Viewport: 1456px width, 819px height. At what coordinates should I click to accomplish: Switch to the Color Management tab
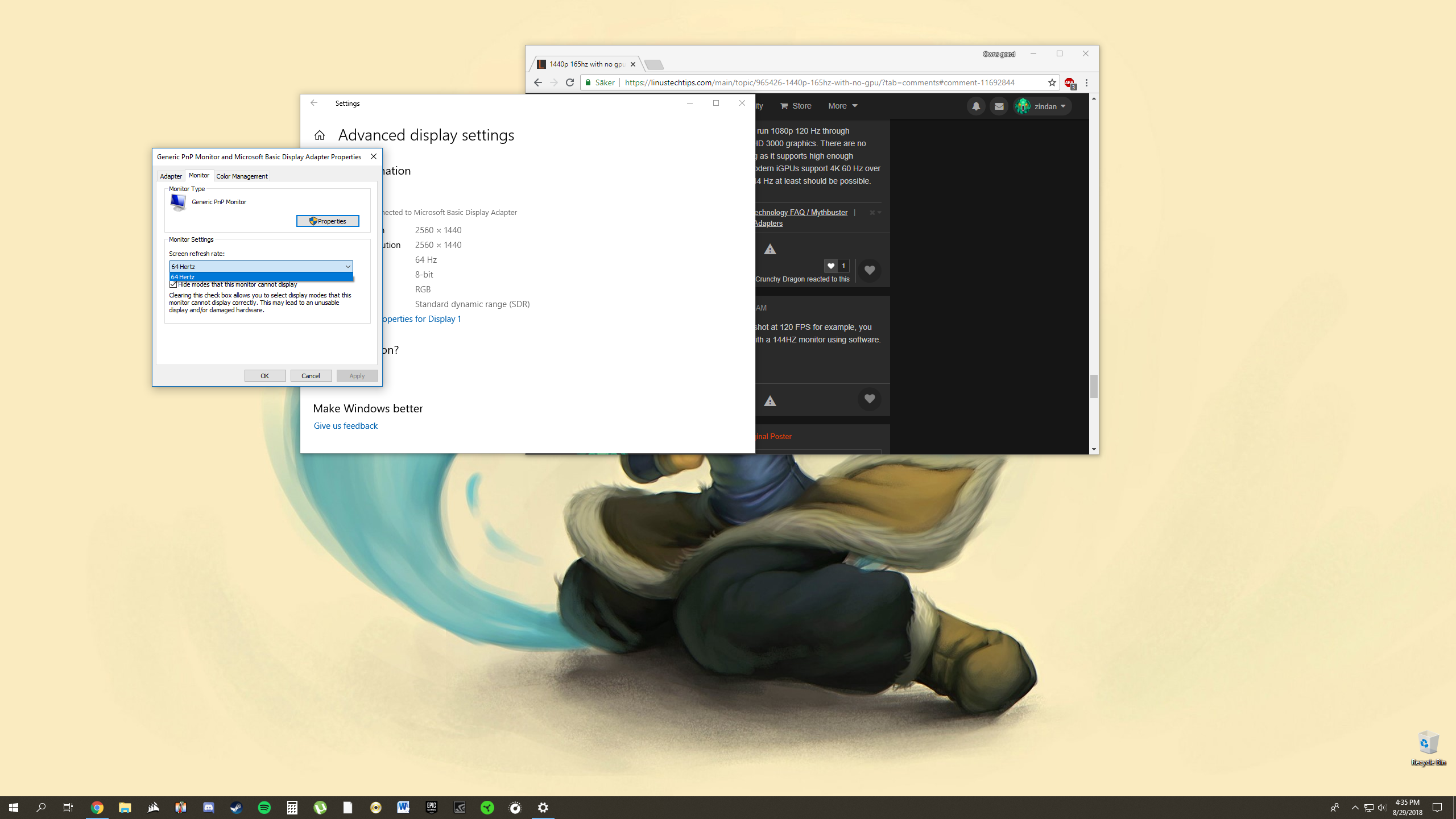click(242, 176)
